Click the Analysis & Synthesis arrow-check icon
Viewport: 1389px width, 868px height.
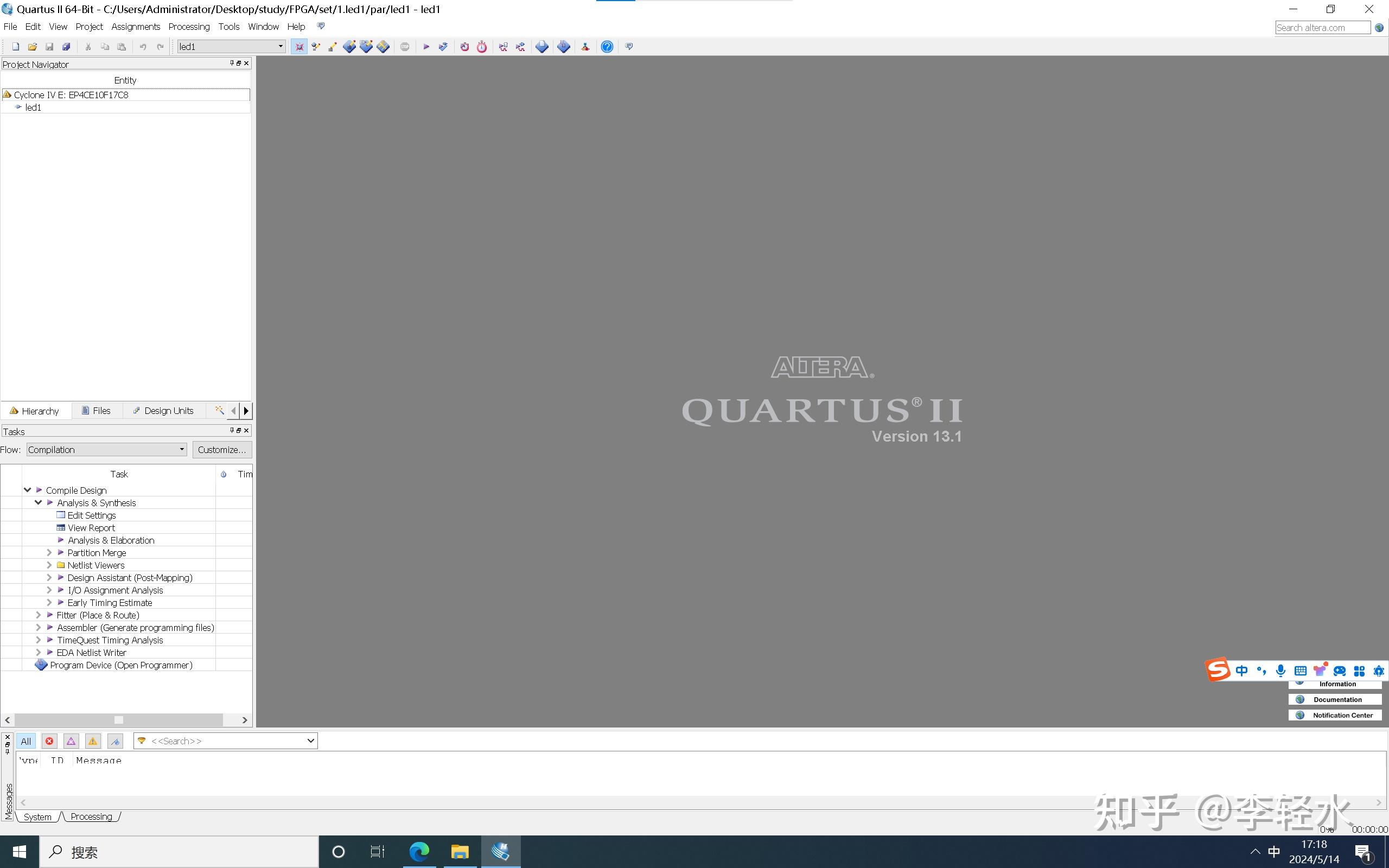pyautogui.click(x=443, y=47)
